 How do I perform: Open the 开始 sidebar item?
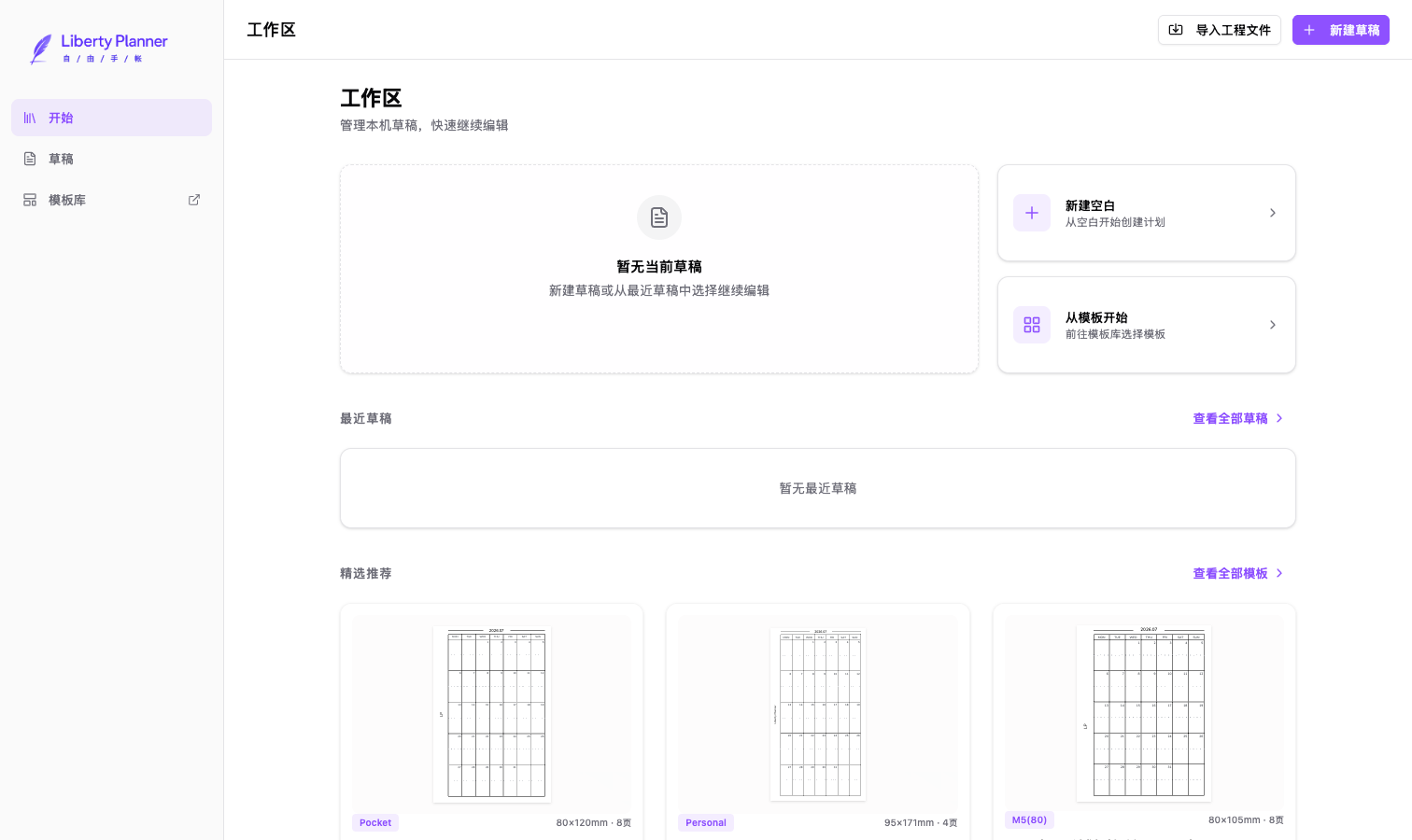pos(111,118)
